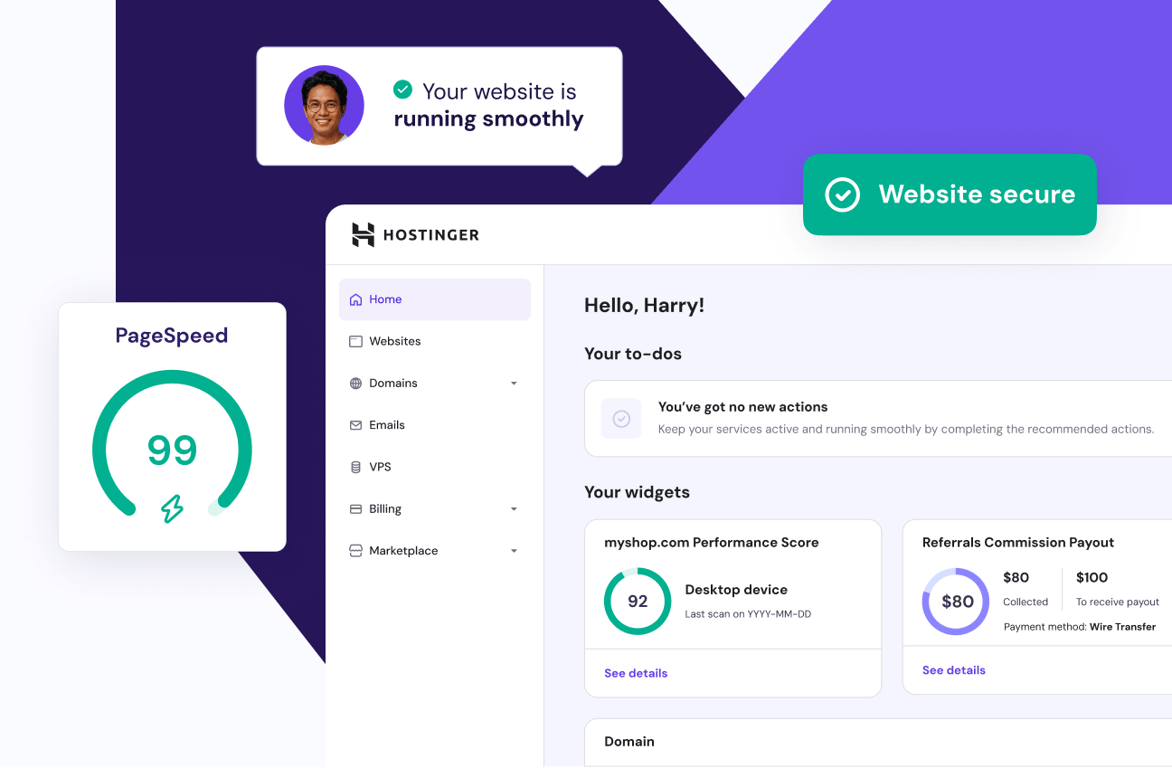Expand the Domains sidebar dropdown
Viewport: 1172px width, 768px height.
tap(514, 383)
